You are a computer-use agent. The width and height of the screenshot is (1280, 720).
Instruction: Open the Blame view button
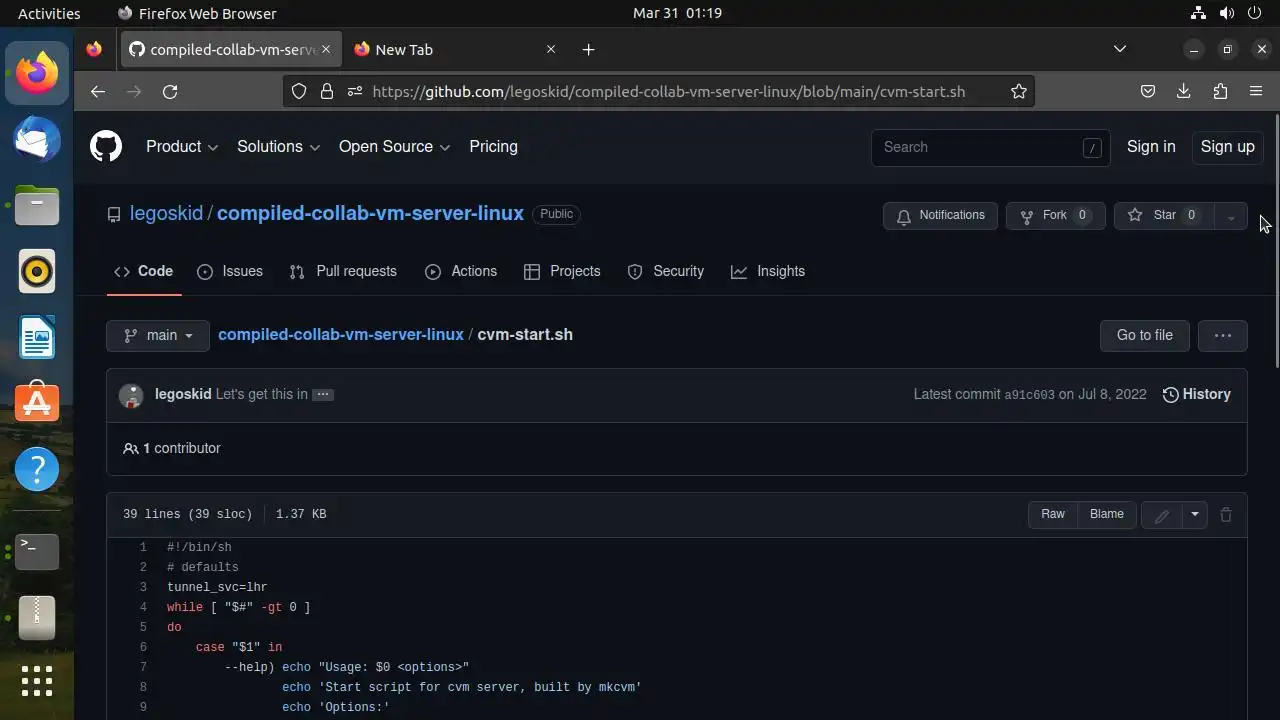(x=1106, y=514)
